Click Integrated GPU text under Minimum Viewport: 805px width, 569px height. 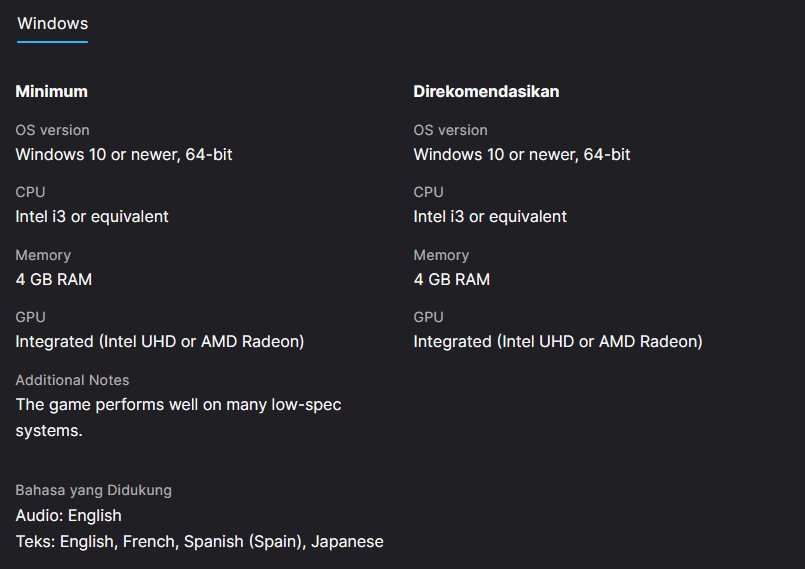[x=160, y=342]
